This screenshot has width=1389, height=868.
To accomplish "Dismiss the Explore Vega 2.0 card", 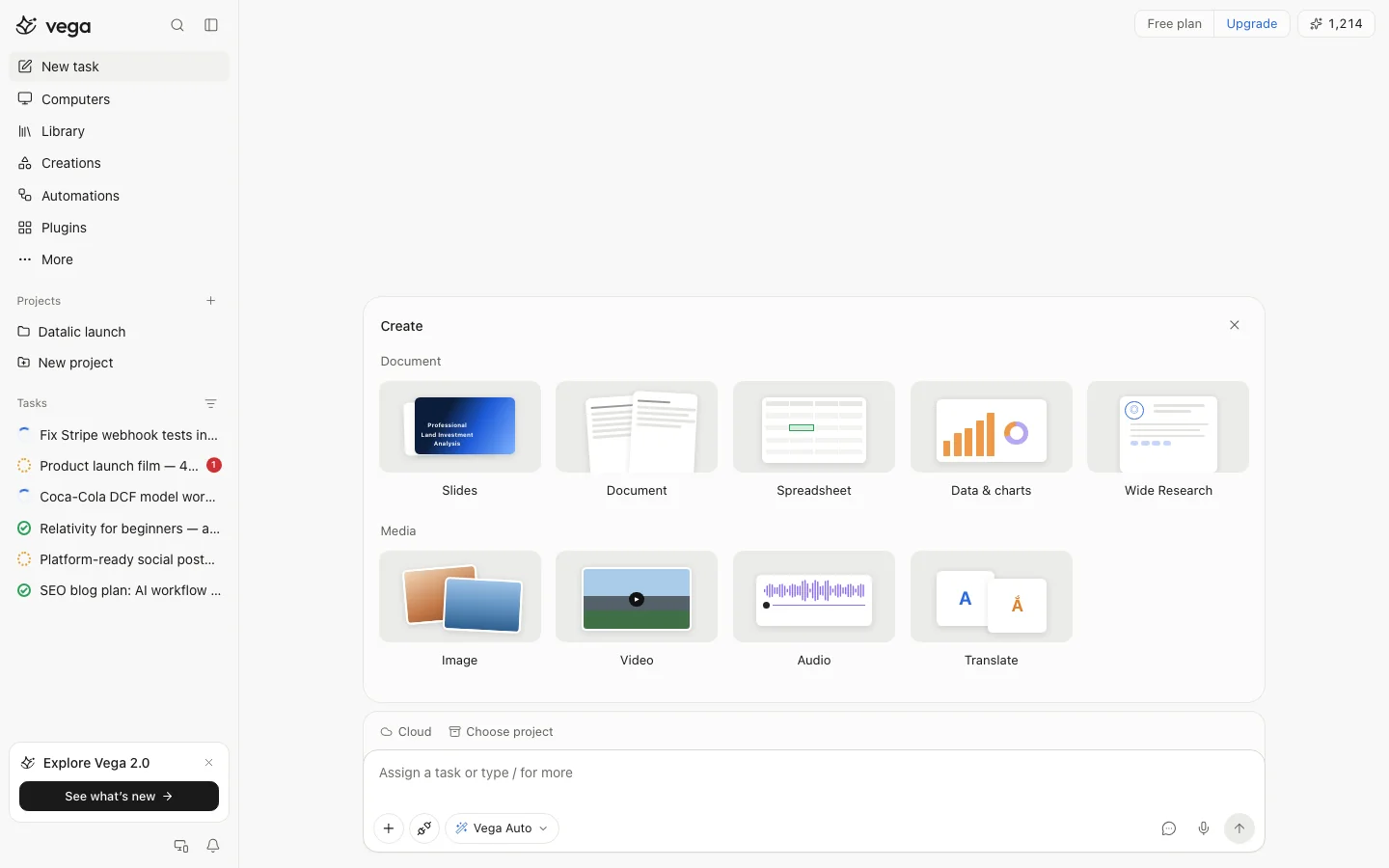I will [208, 763].
